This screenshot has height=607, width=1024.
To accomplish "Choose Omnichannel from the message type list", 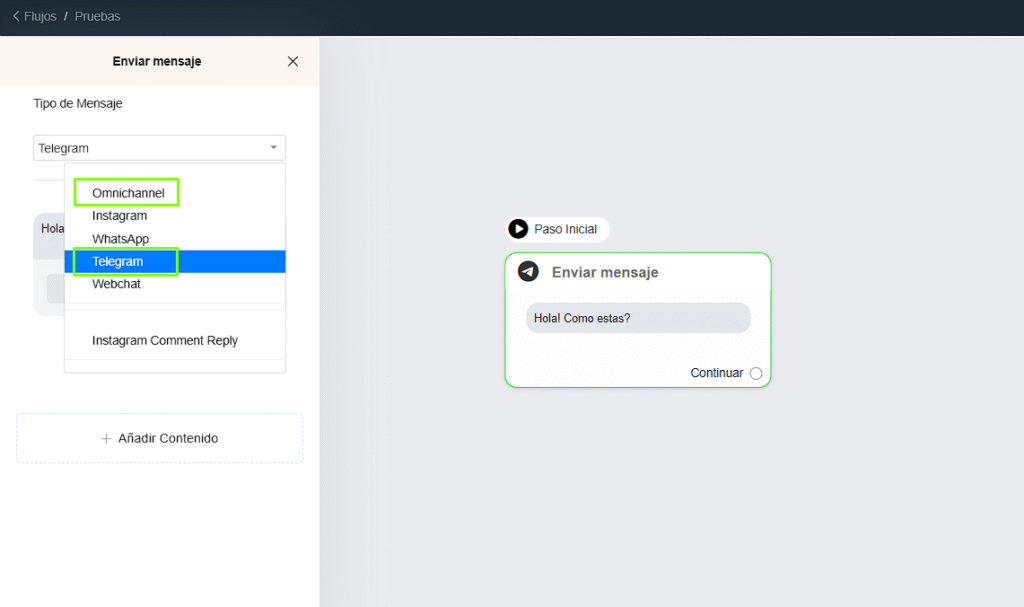I will [128, 193].
